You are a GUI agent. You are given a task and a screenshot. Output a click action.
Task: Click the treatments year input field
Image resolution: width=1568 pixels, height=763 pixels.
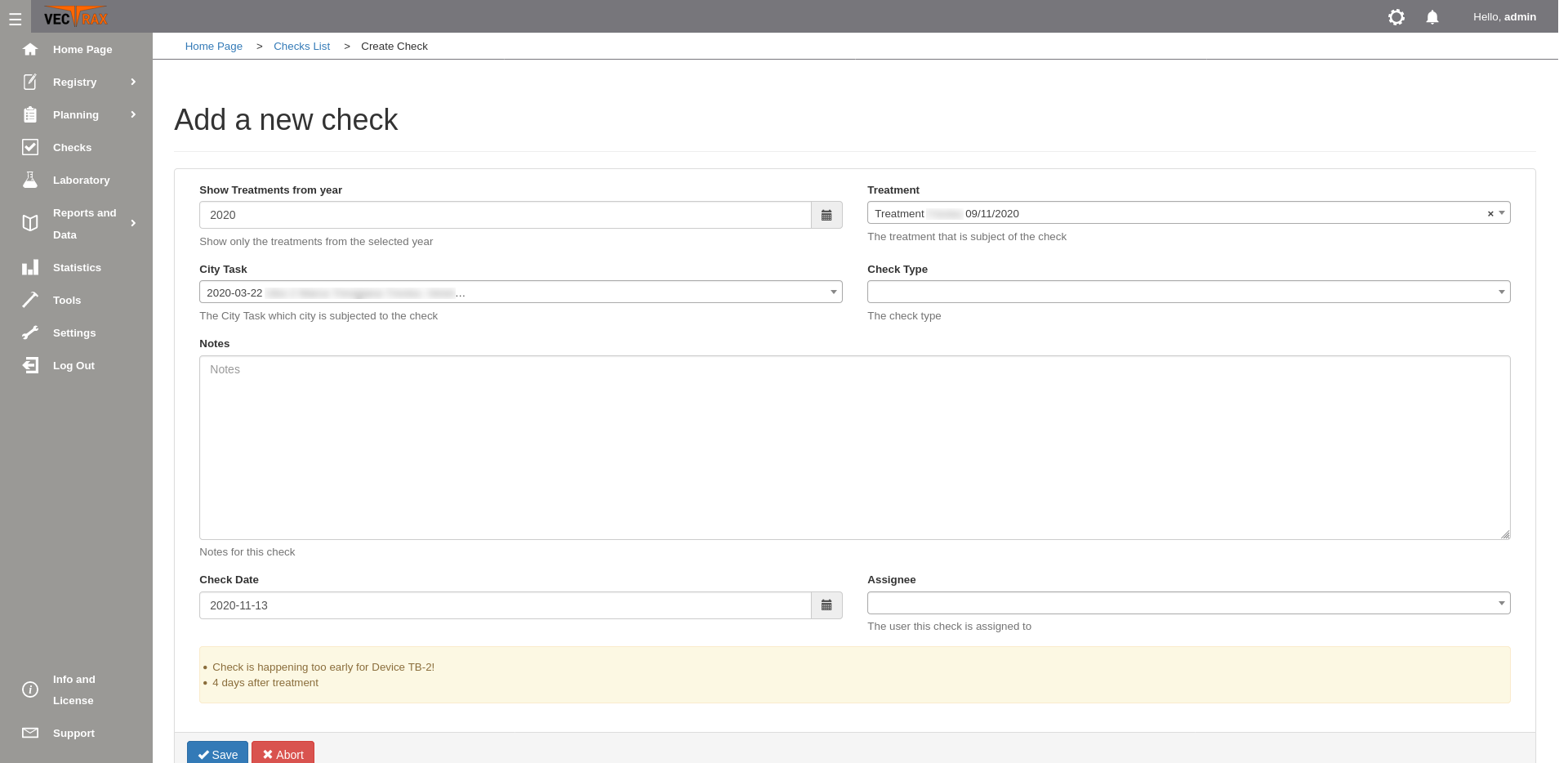pyautogui.click(x=506, y=215)
